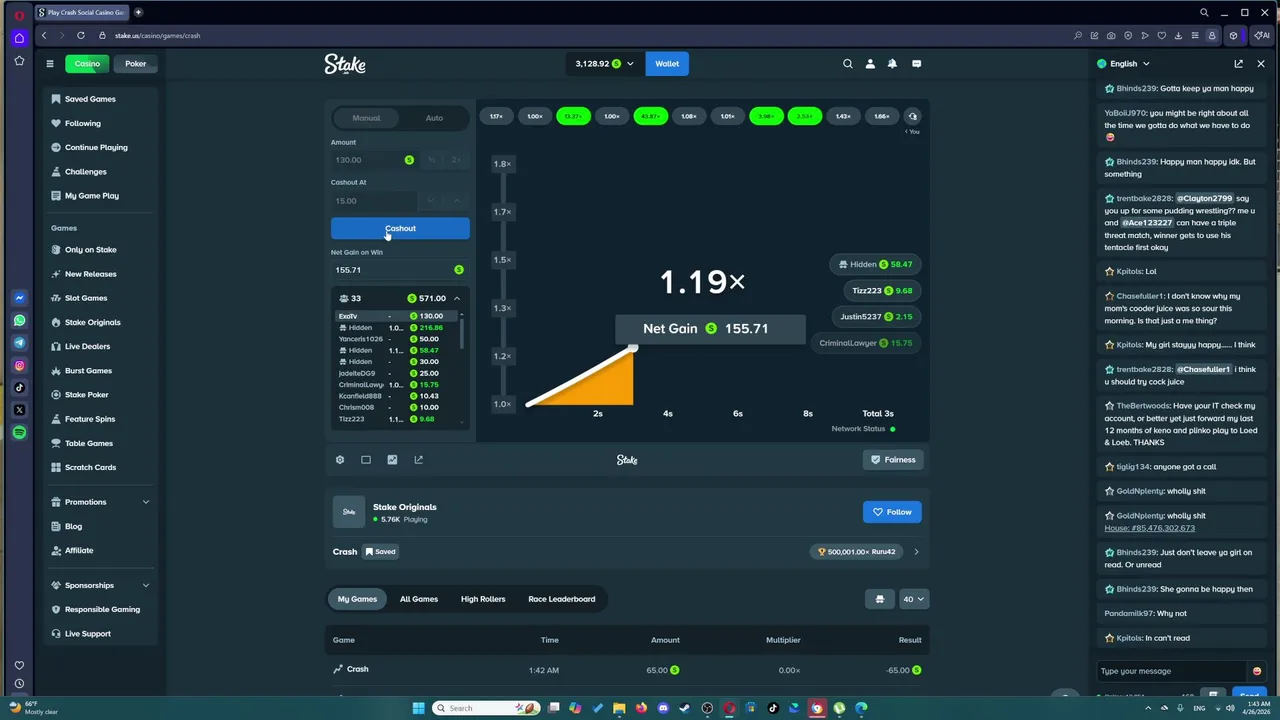Screen dimensions: 1280x720
Task: Click the 43.87× past multiplier pill
Action: (650, 116)
